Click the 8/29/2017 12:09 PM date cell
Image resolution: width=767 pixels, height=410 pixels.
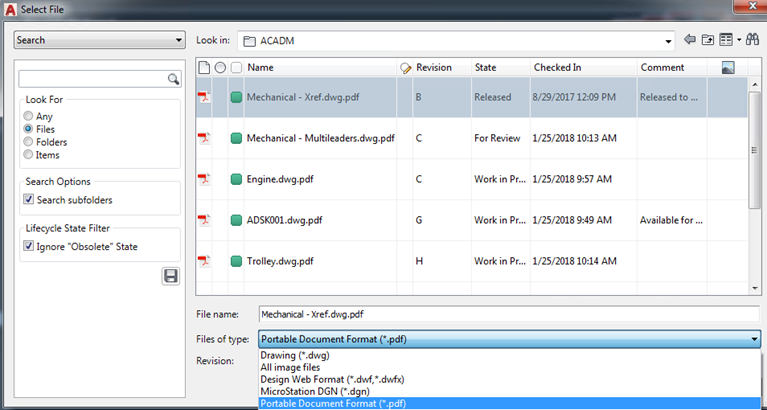click(x=574, y=97)
